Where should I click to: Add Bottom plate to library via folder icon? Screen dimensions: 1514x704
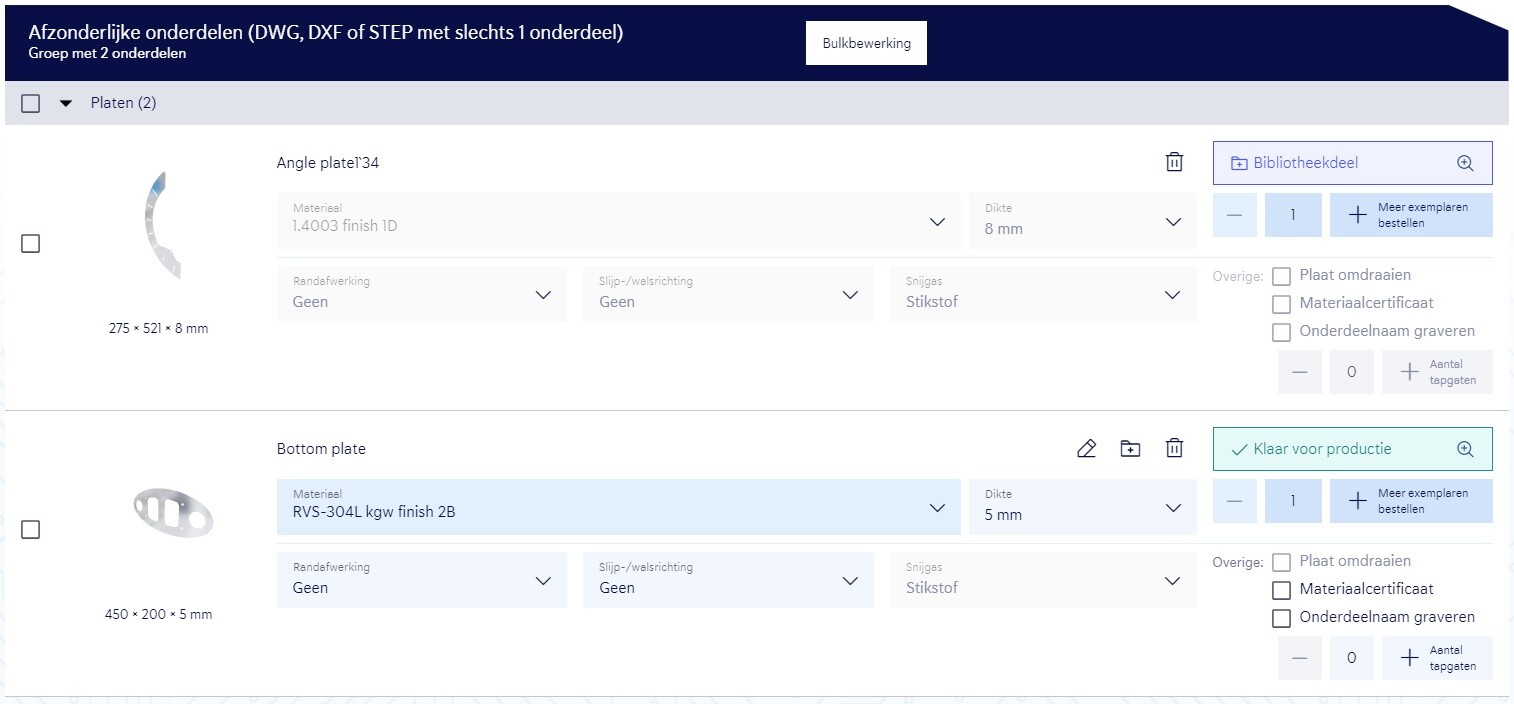[x=1130, y=449]
